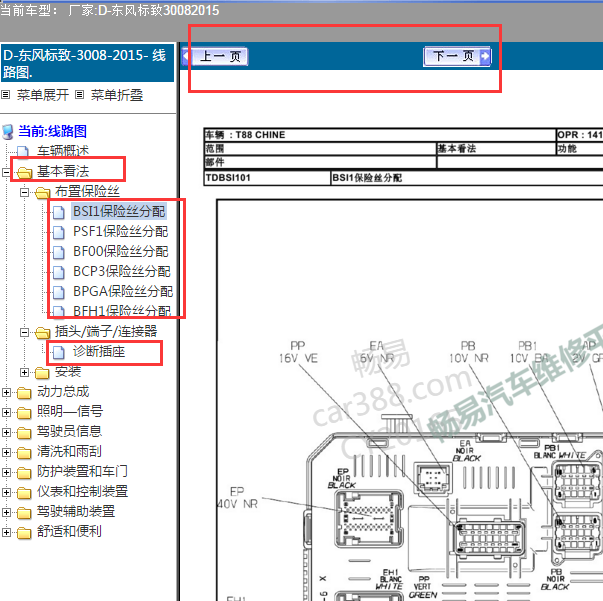This screenshot has width=603, height=601.
Task: Open the 车辆概述 document
Action: 63,150
